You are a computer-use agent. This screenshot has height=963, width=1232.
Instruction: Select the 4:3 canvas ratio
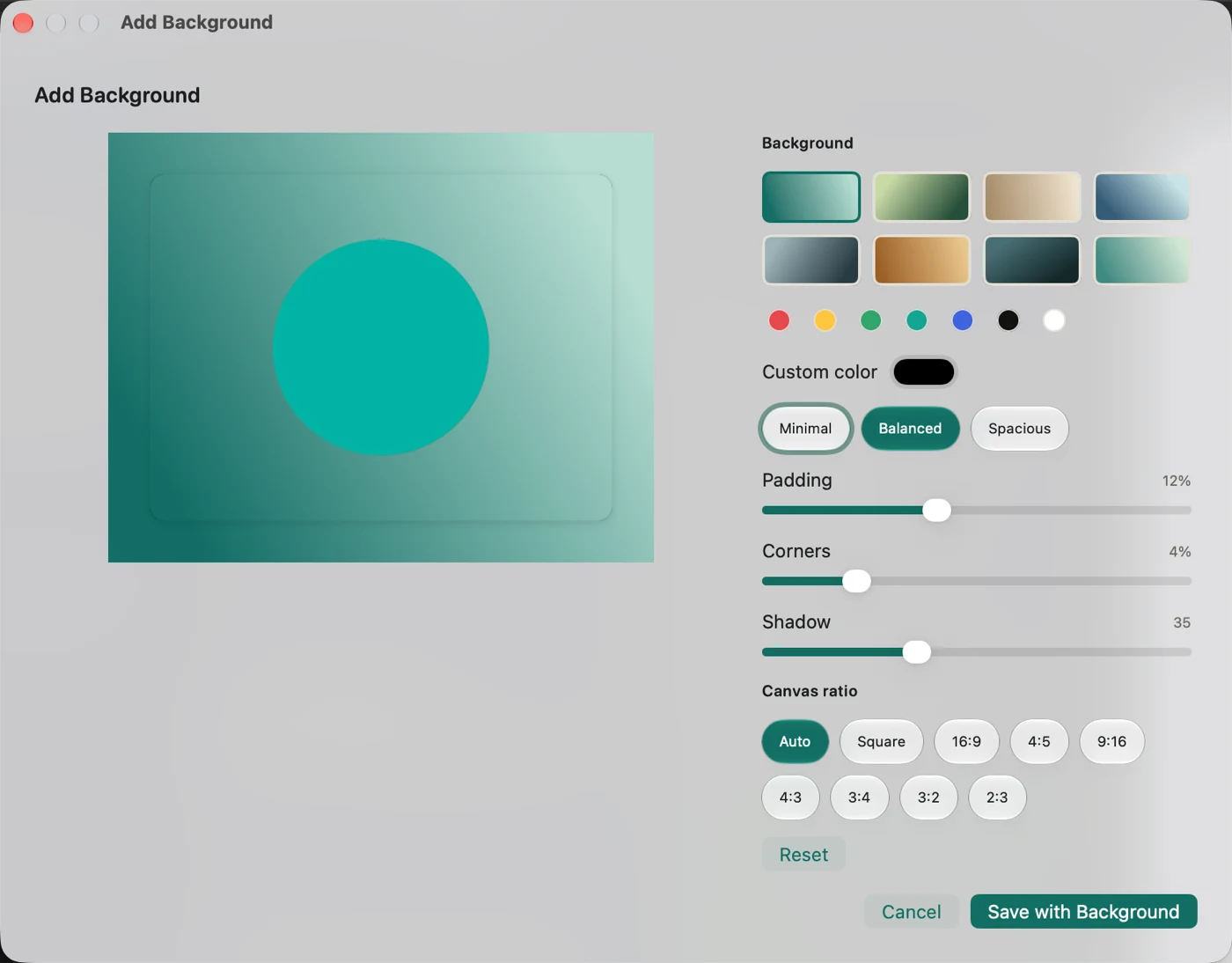click(x=790, y=798)
